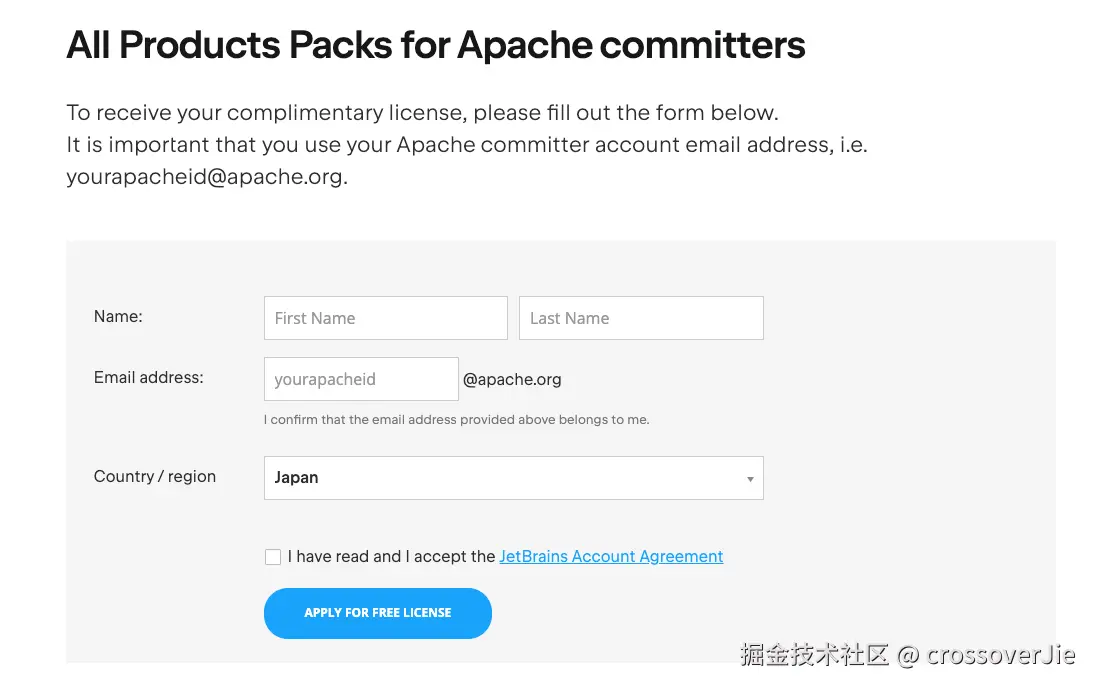Click the yourapacheid@apache.org example text
The width and height of the screenshot is (1096, 689).
[x=206, y=177]
